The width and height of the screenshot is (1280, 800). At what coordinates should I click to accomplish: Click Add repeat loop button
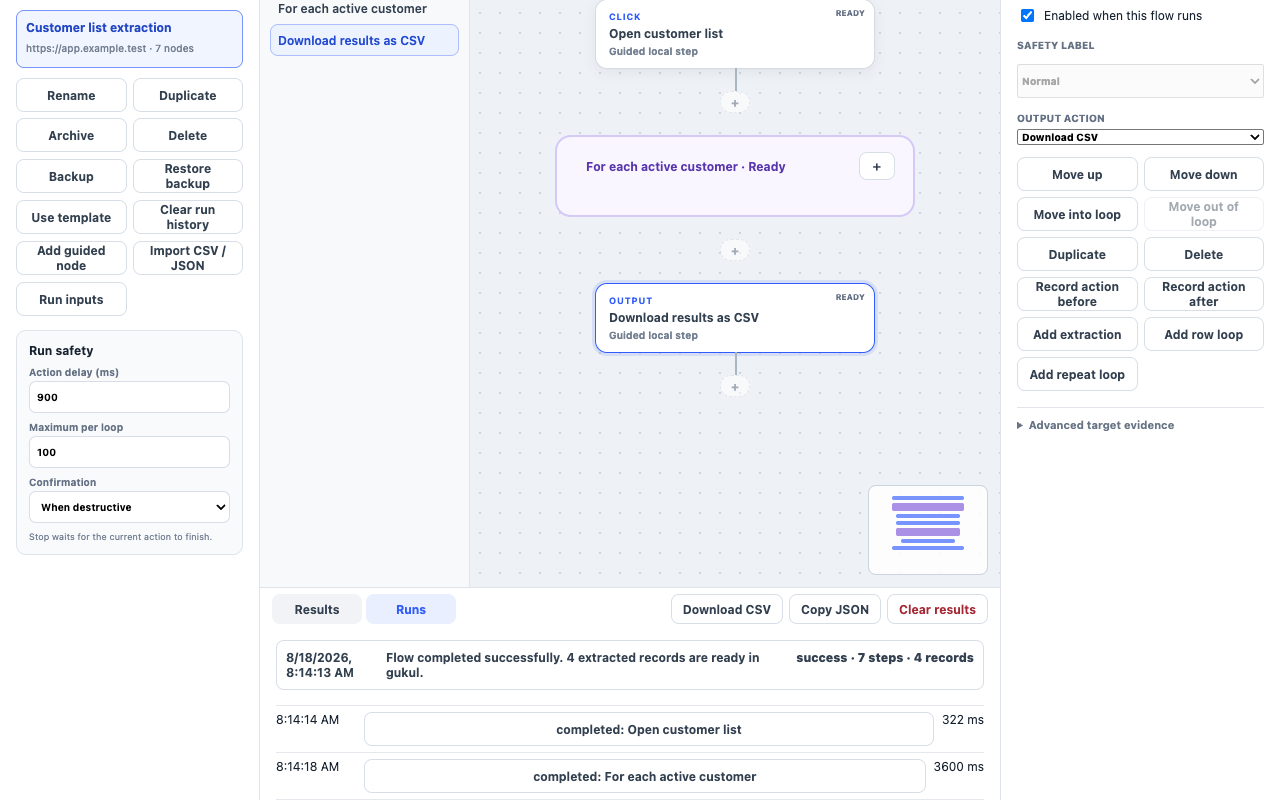click(x=1077, y=374)
